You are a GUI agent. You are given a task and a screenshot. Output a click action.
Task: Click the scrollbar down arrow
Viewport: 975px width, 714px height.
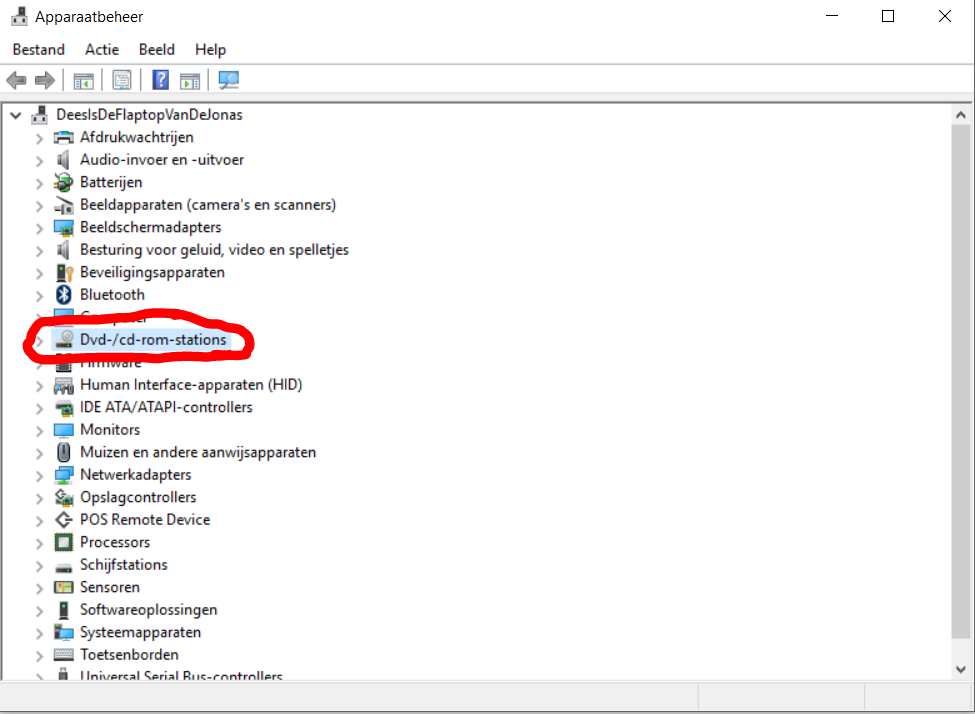959,668
